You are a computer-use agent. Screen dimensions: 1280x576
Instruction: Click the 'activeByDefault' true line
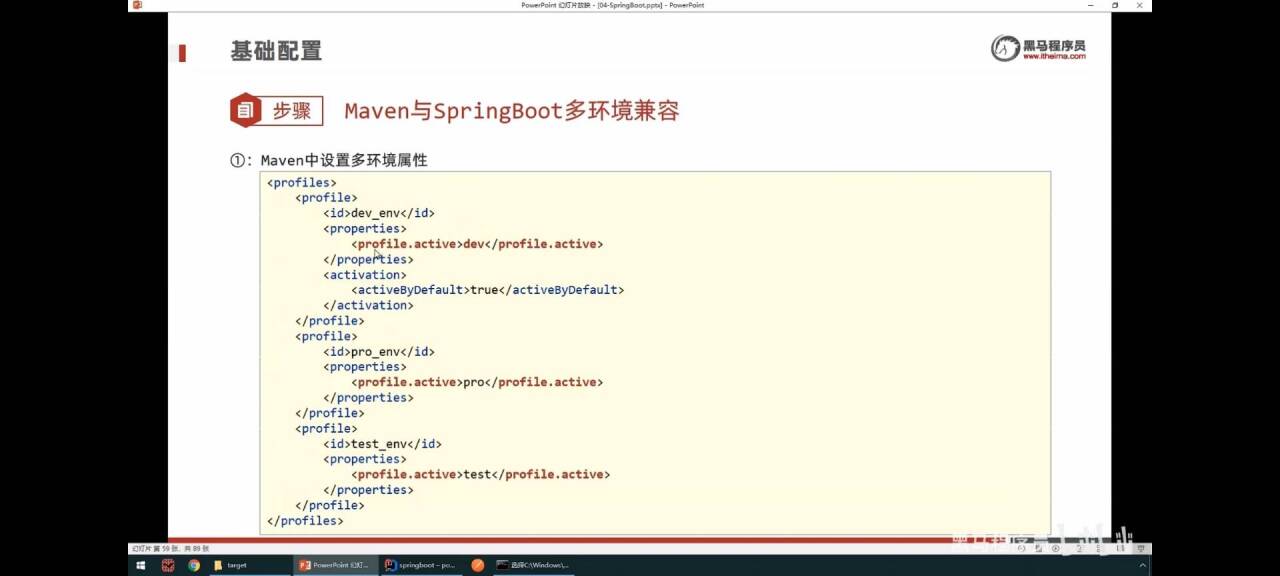point(487,290)
